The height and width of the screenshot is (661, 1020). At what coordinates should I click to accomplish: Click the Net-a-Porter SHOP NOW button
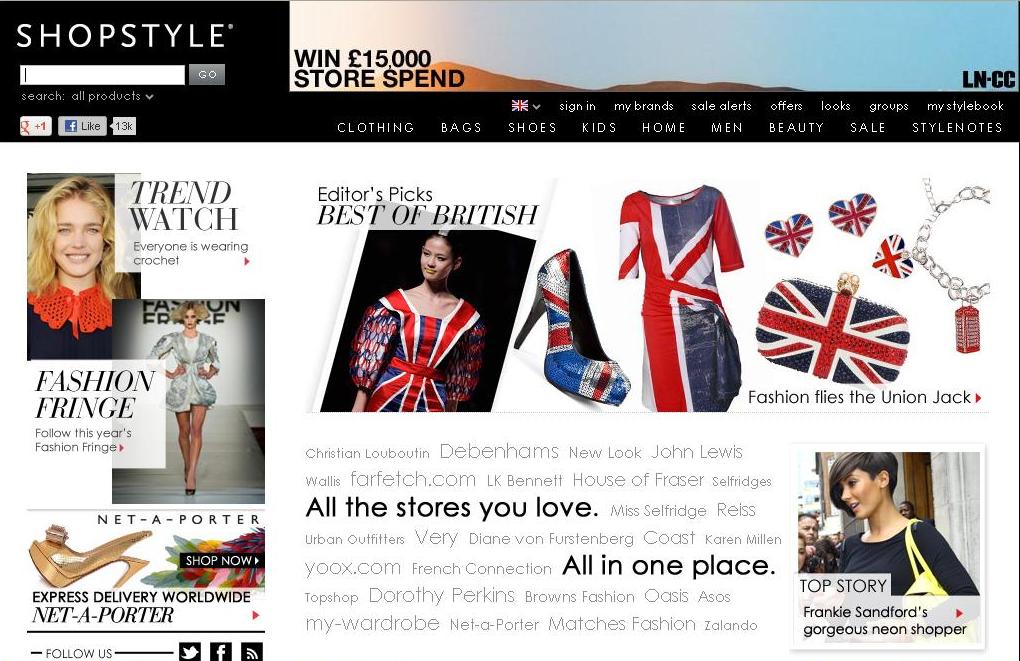coord(222,560)
